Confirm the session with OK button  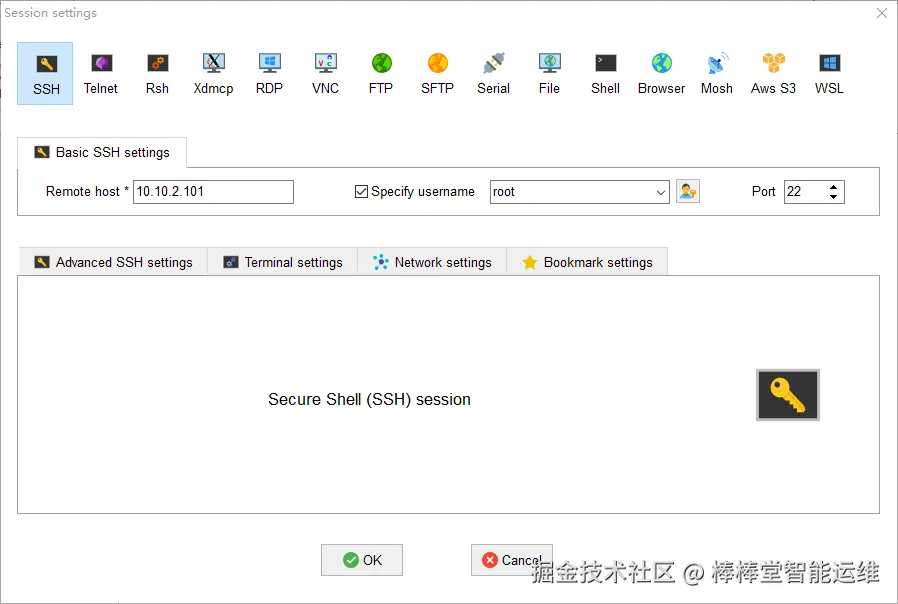[362, 560]
